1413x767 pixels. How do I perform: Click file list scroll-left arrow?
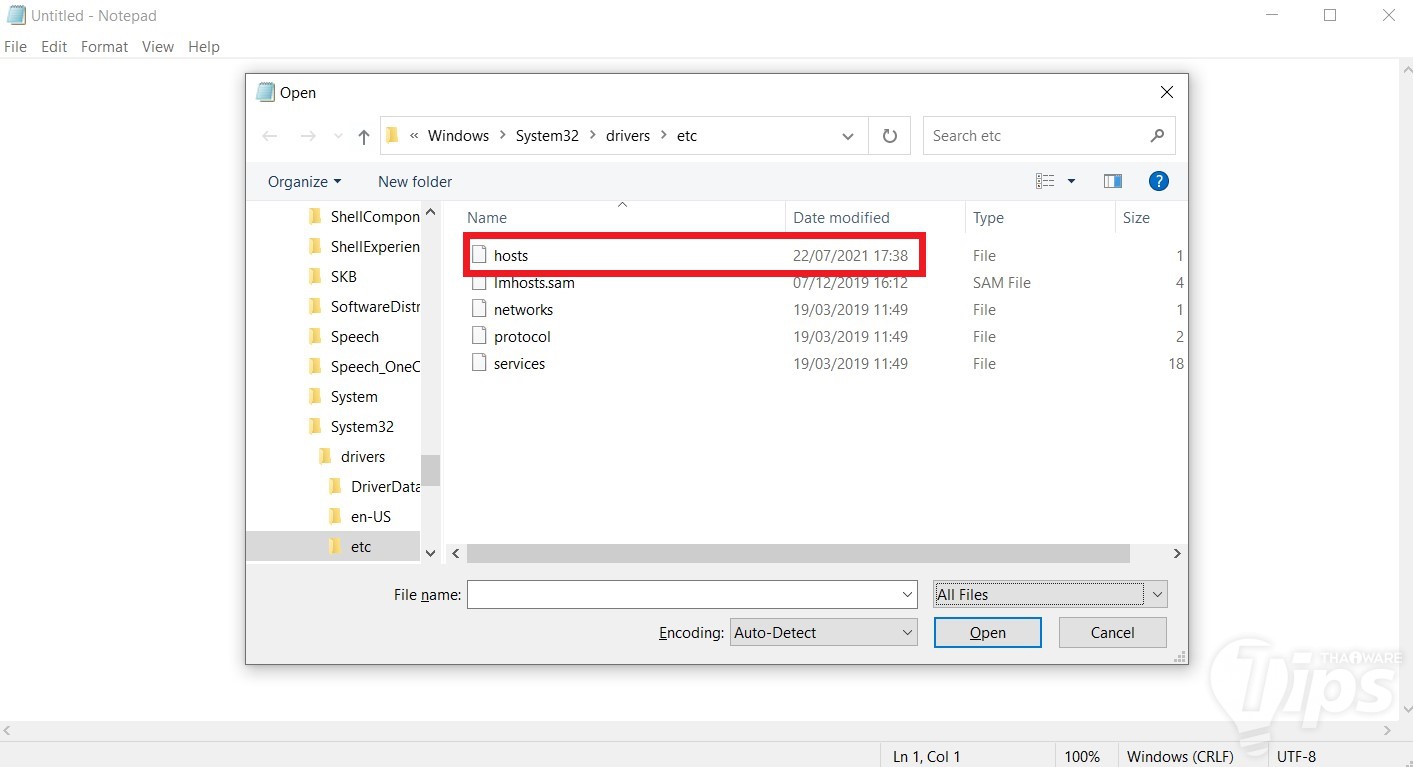tap(456, 553)
